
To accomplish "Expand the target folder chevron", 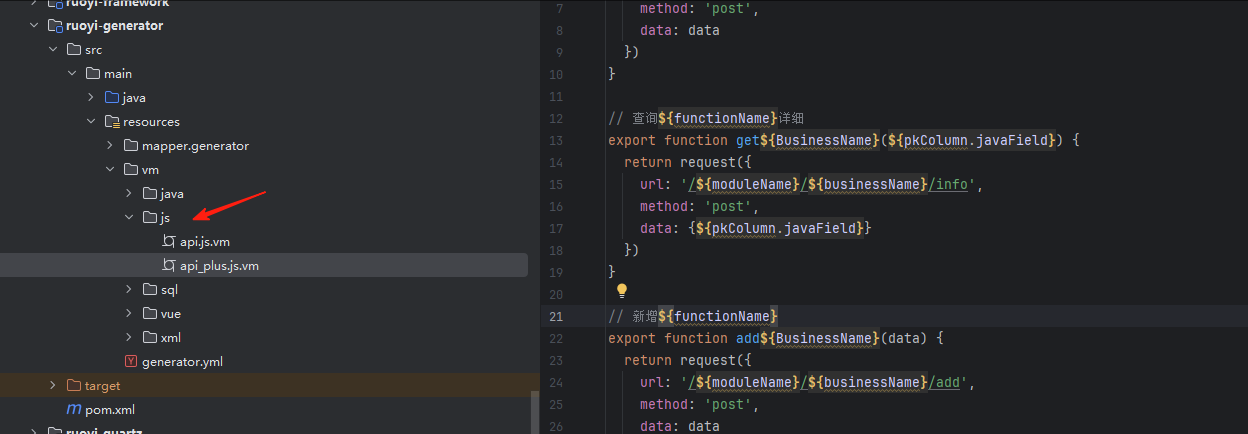I will tap(53, 386).
